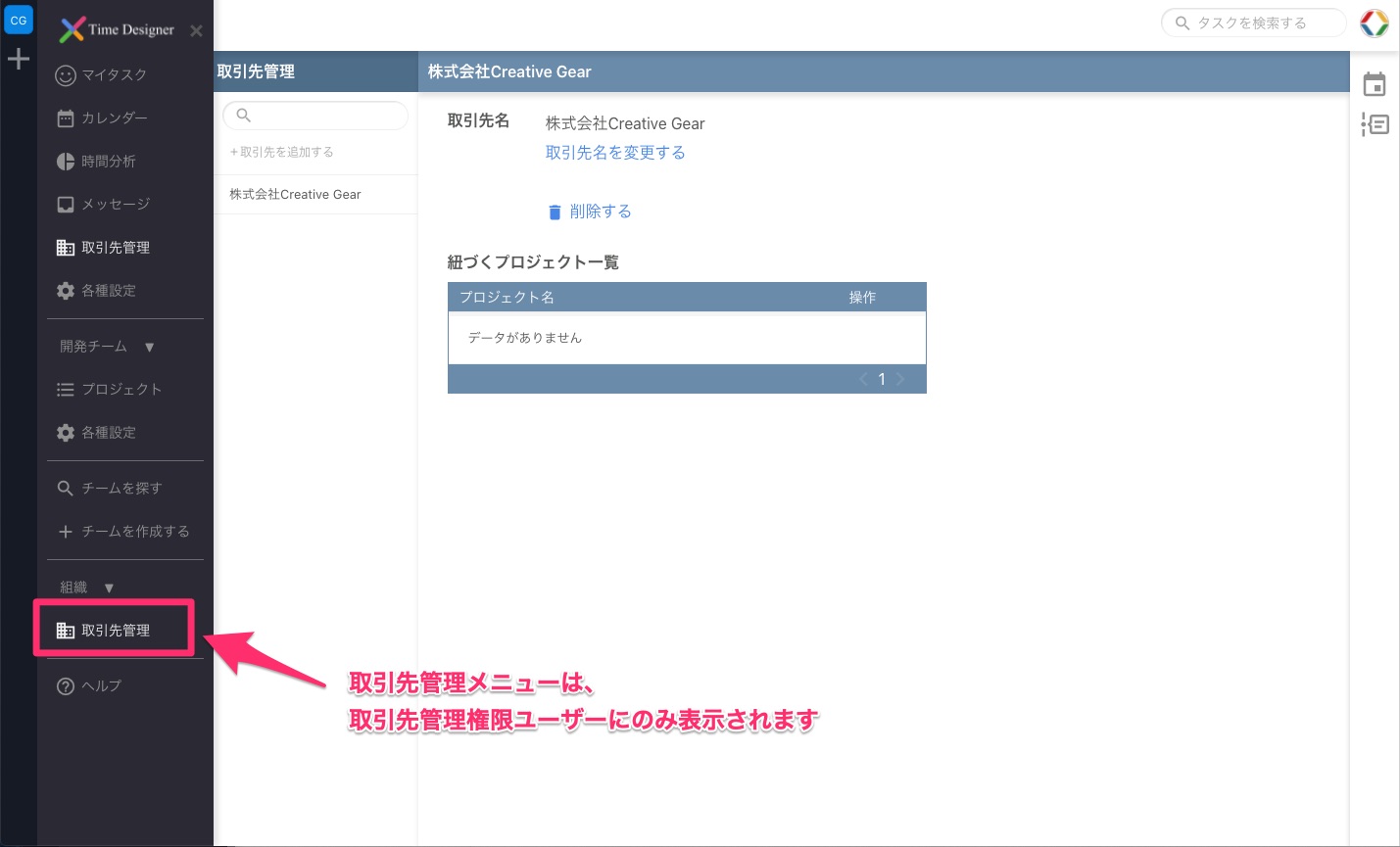Click the client search box
Screen dimensions: 1400x847
pos(315,116)
